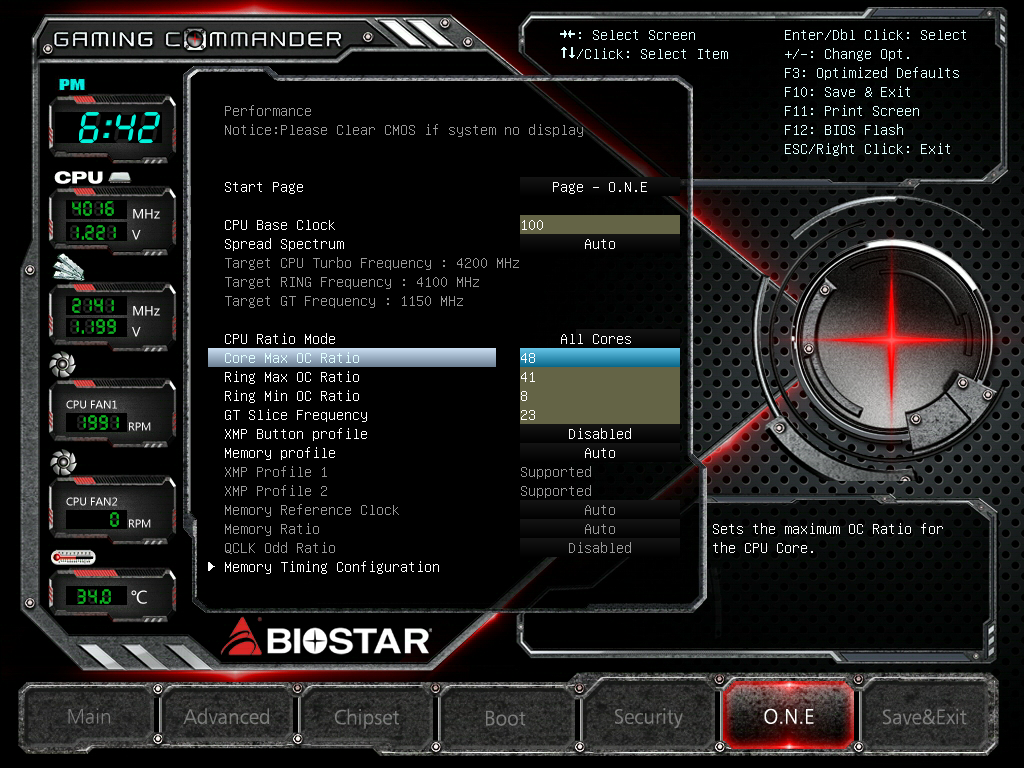Change Spread Spectrum Auto option
The image size is (1024, 768).
[x=600, y=244]
